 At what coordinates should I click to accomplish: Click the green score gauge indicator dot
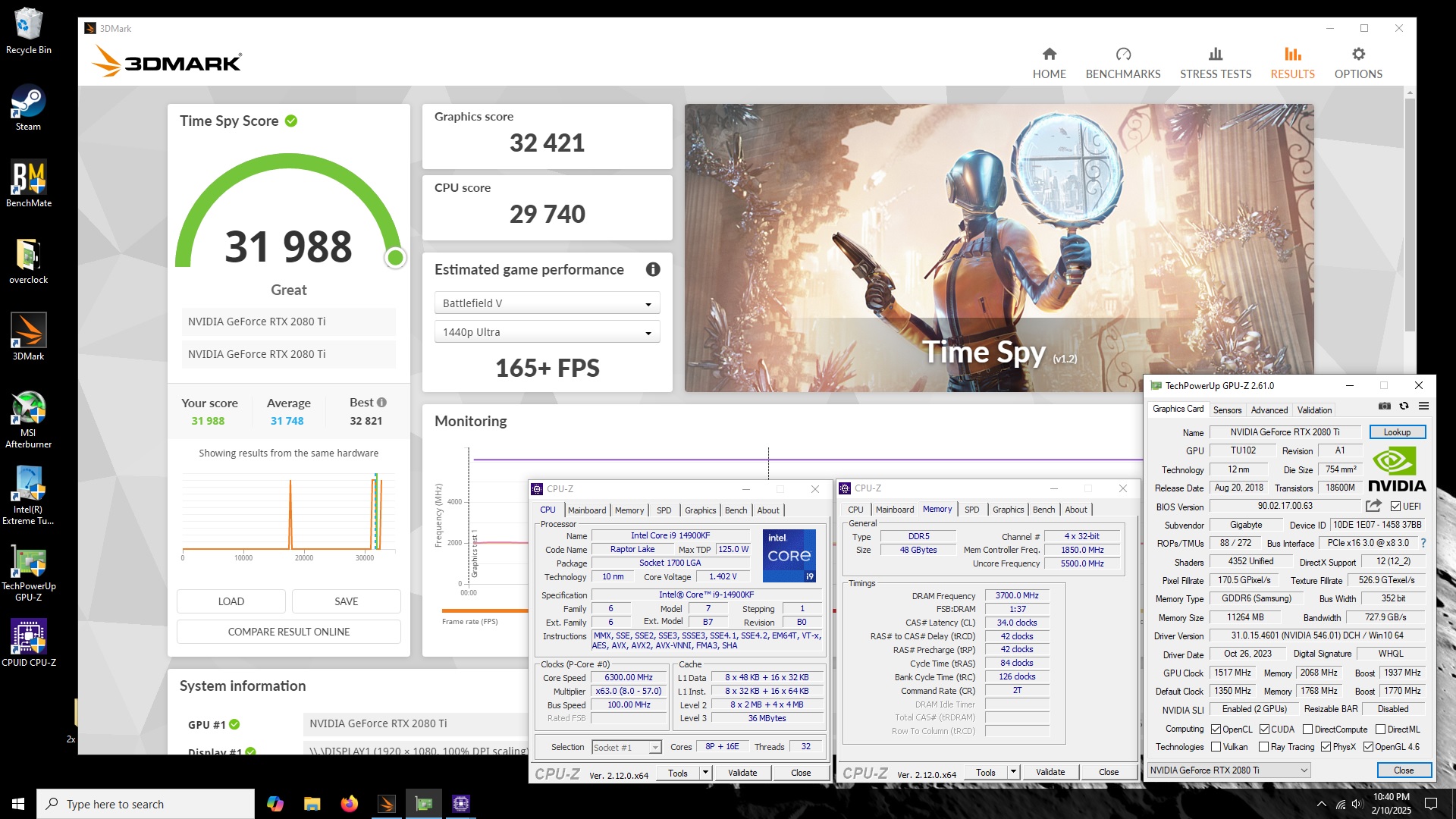(395, 258)
